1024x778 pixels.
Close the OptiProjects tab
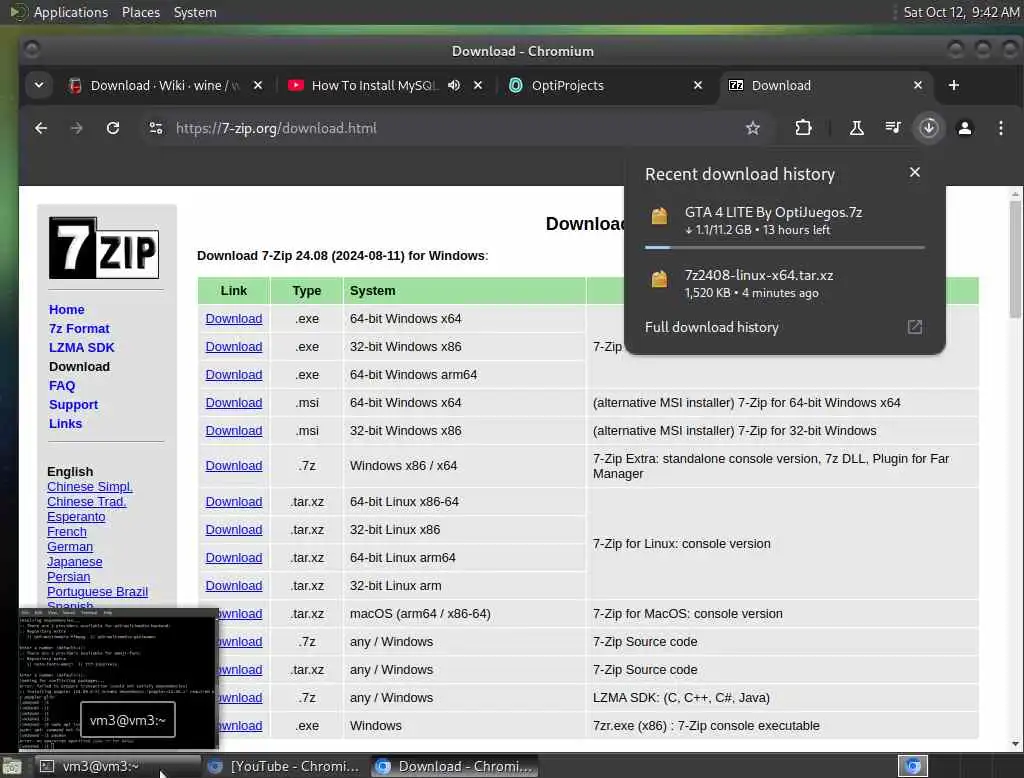pos(697,86)
